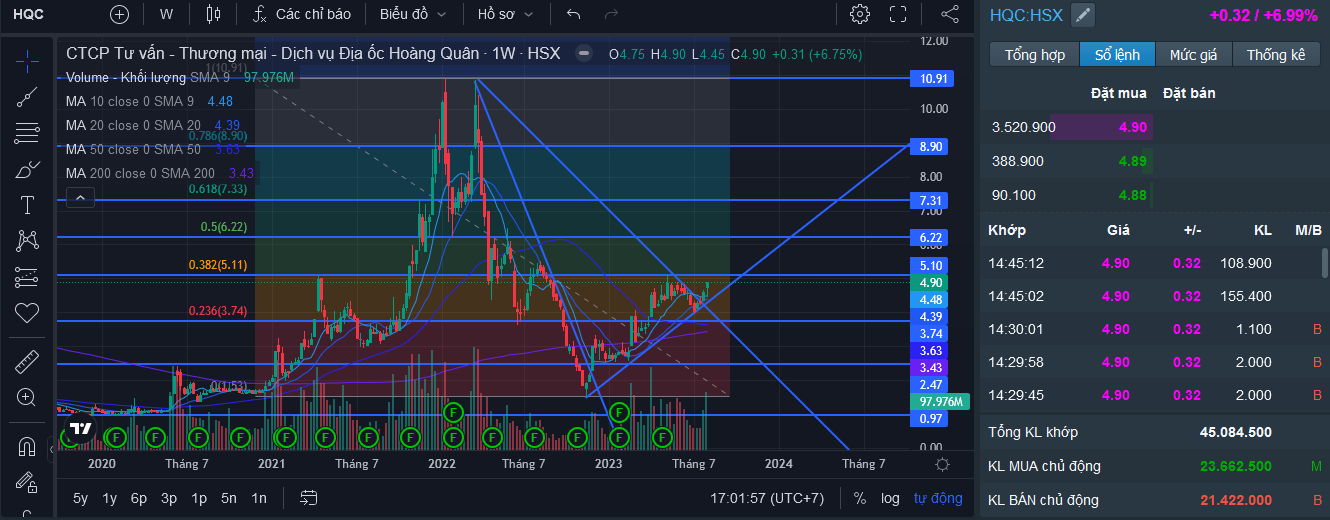This screenshot has width=1330, height=520.
Task: Click the candlestick chart style icon
Action: point(212,14)
